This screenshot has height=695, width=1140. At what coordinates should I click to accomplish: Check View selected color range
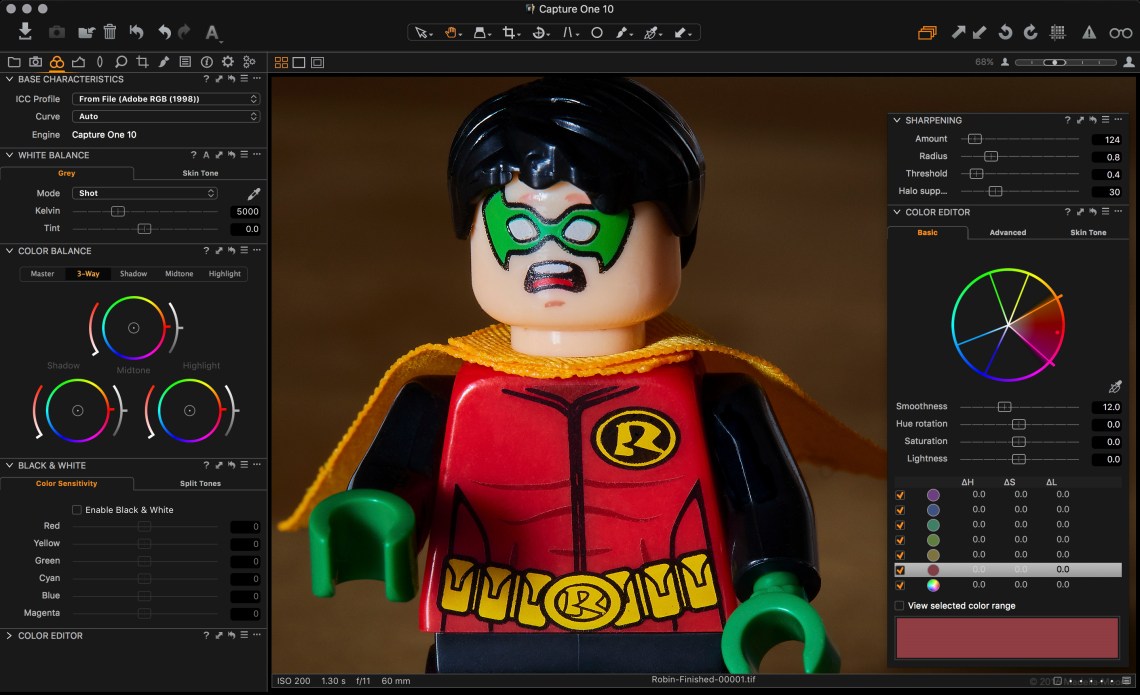(x=899, y=606)
